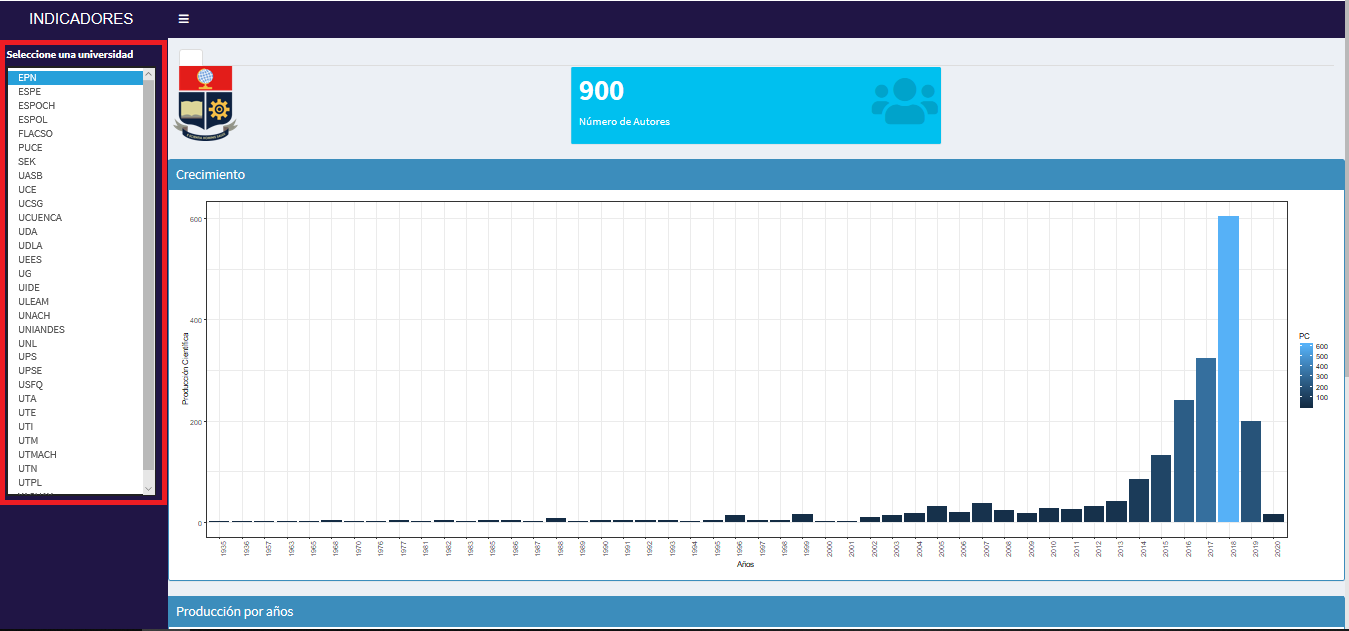Click the EPN university crest logo
Screen dimensions: 1349x631
205,101
